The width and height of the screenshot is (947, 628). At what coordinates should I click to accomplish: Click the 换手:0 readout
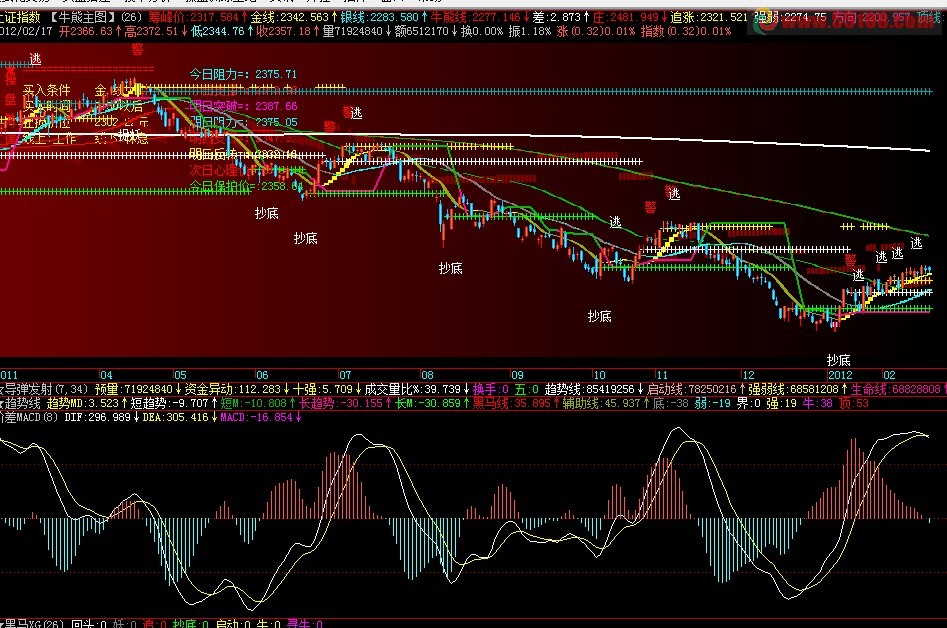pos(490,389)
